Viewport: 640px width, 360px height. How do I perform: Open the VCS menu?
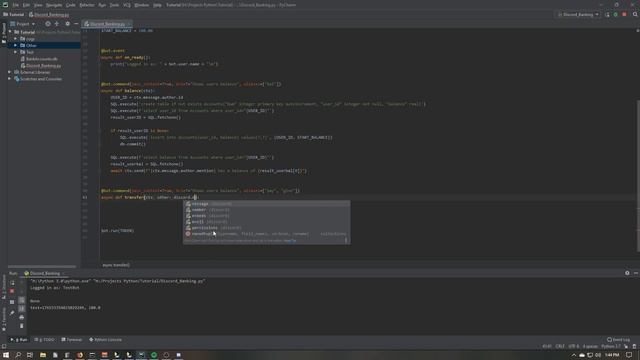coord(127,5)
